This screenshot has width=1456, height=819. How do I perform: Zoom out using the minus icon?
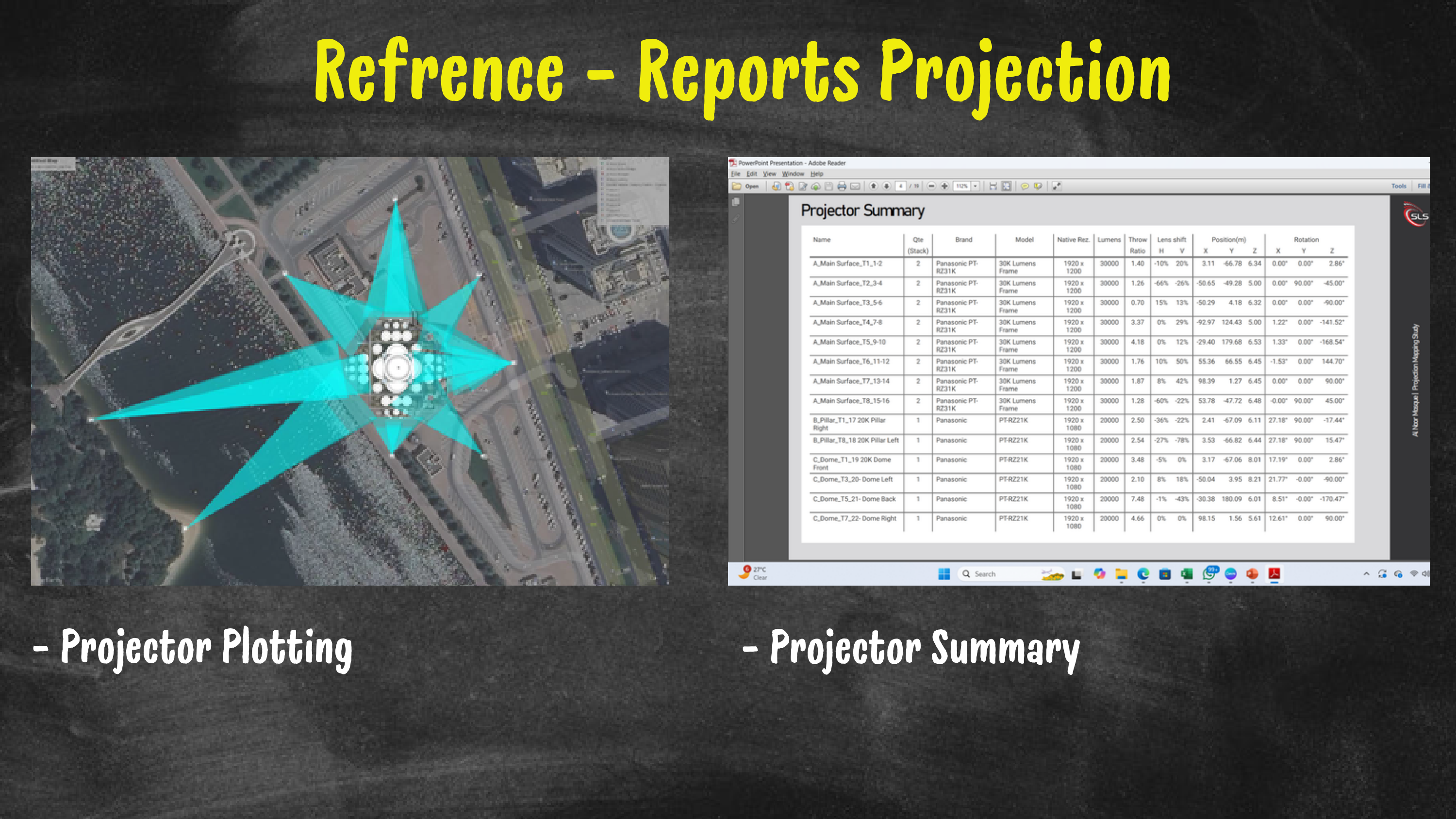pyautogui.click(x=931, y=186)
